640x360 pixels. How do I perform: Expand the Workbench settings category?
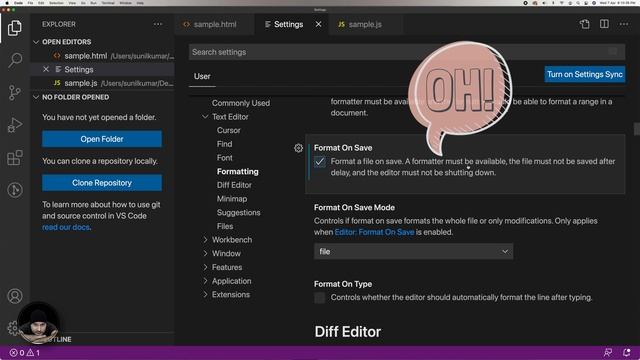[205, 240]
